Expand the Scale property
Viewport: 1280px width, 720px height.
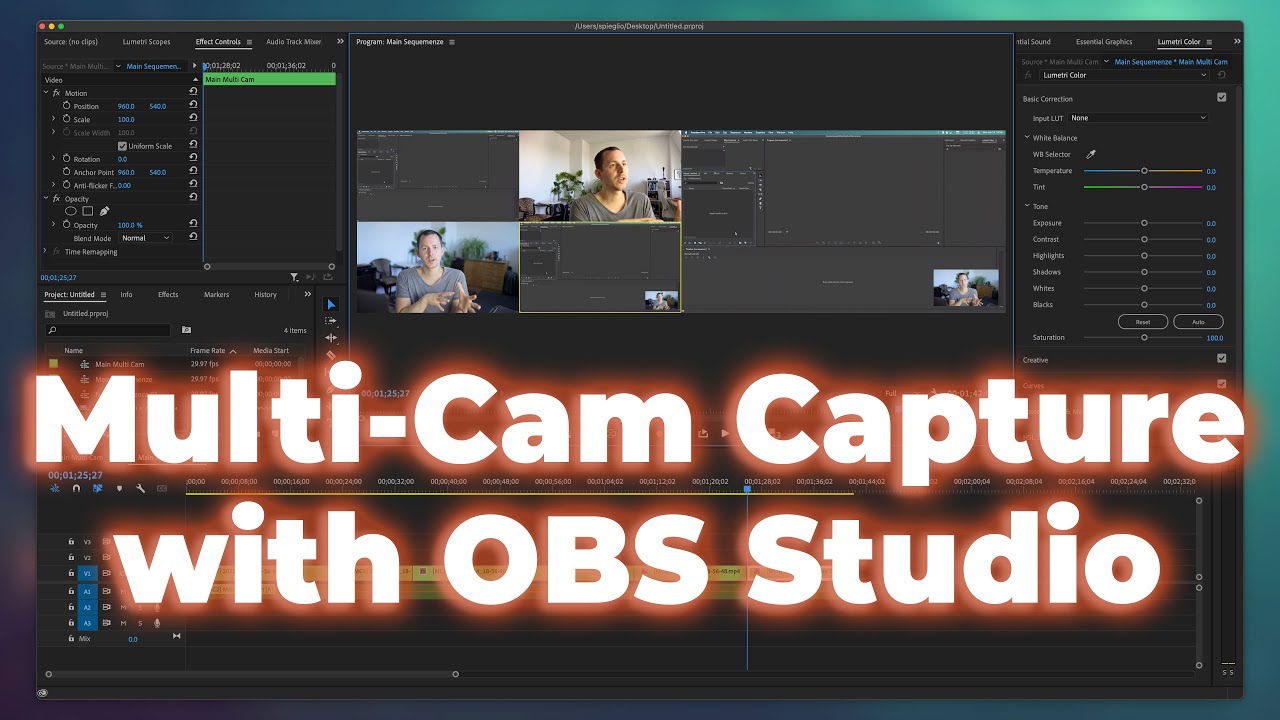54,119
